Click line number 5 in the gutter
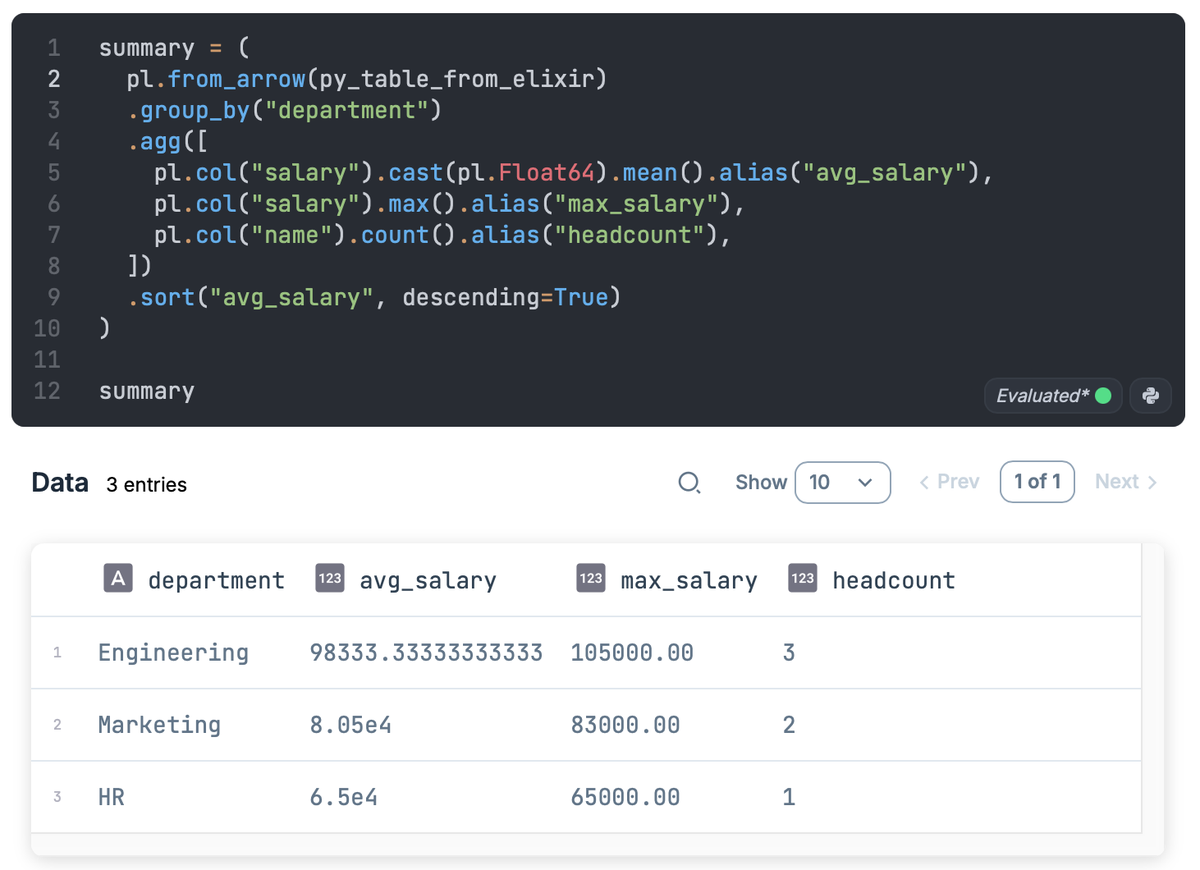This screenshot has width=1200, height=870. (x=54, y=173)
